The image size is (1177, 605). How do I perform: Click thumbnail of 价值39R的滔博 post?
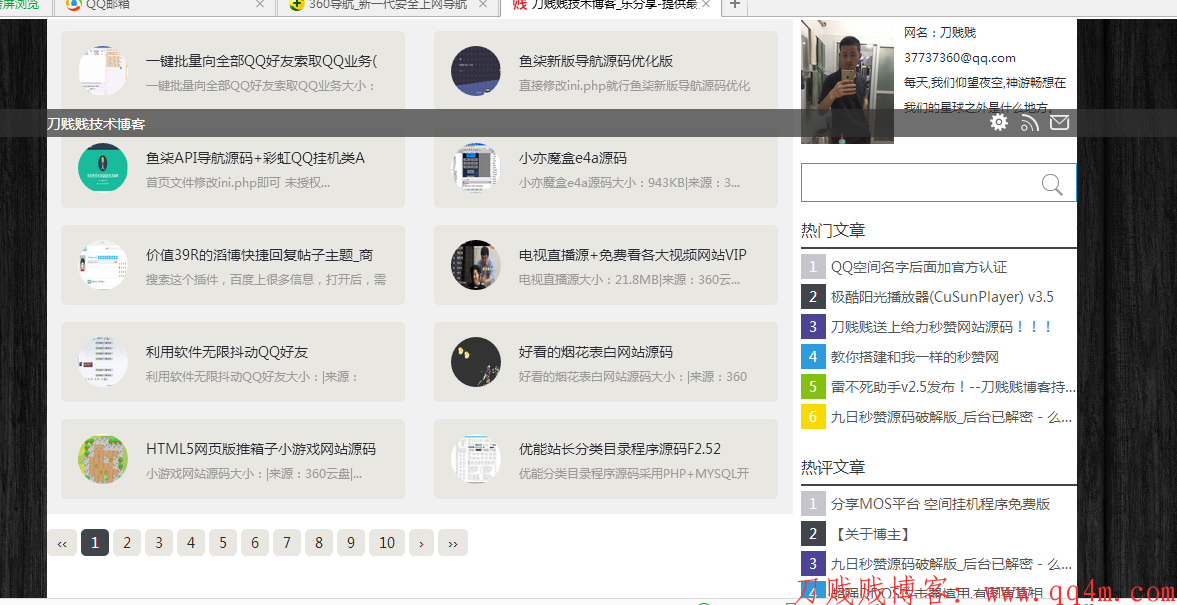point(103,264)
